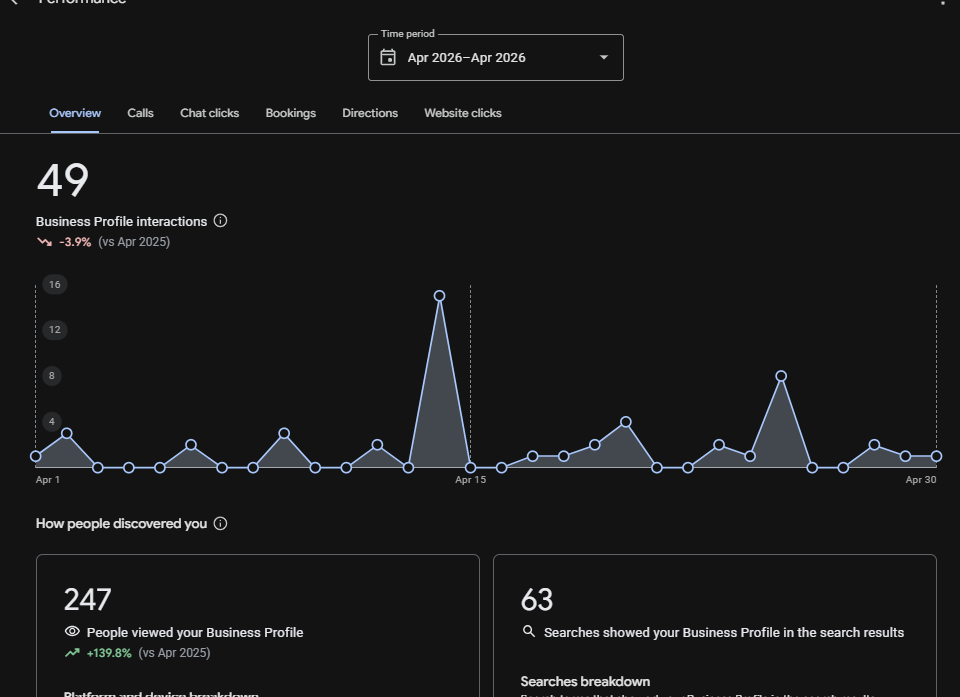Click the Apr 15 axis label

470,480
